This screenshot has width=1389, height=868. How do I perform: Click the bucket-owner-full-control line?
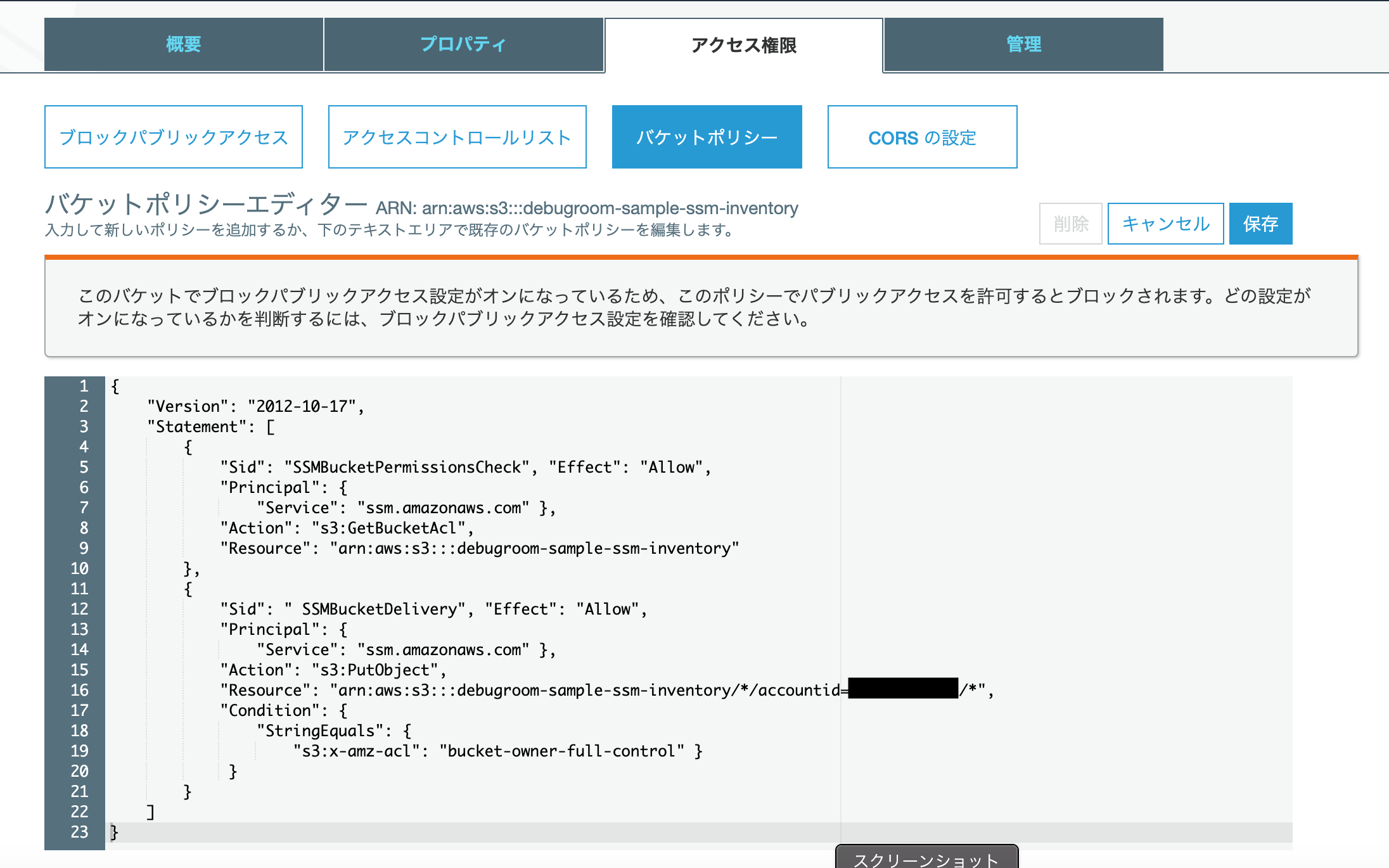coord(498,751)
